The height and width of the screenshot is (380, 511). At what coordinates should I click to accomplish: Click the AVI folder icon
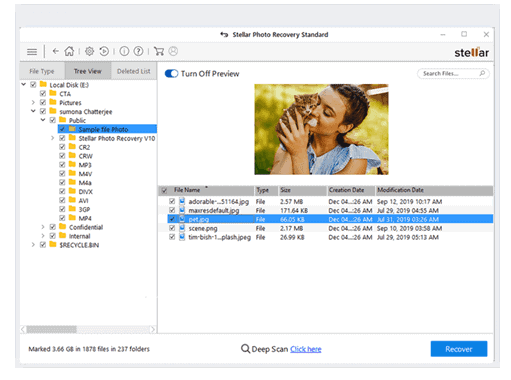72,200
